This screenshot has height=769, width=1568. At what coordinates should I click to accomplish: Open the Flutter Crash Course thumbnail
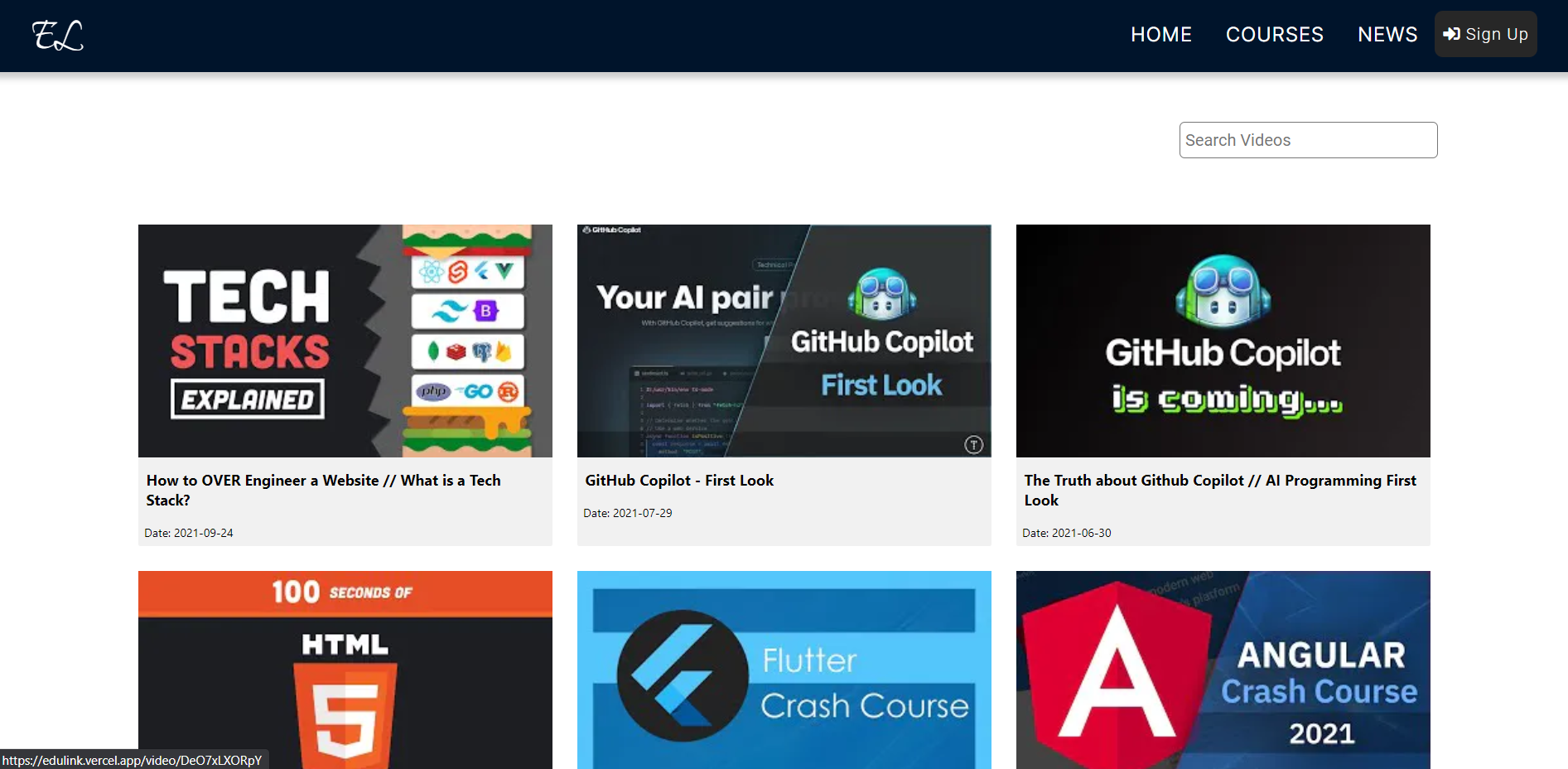click(784, 670)
